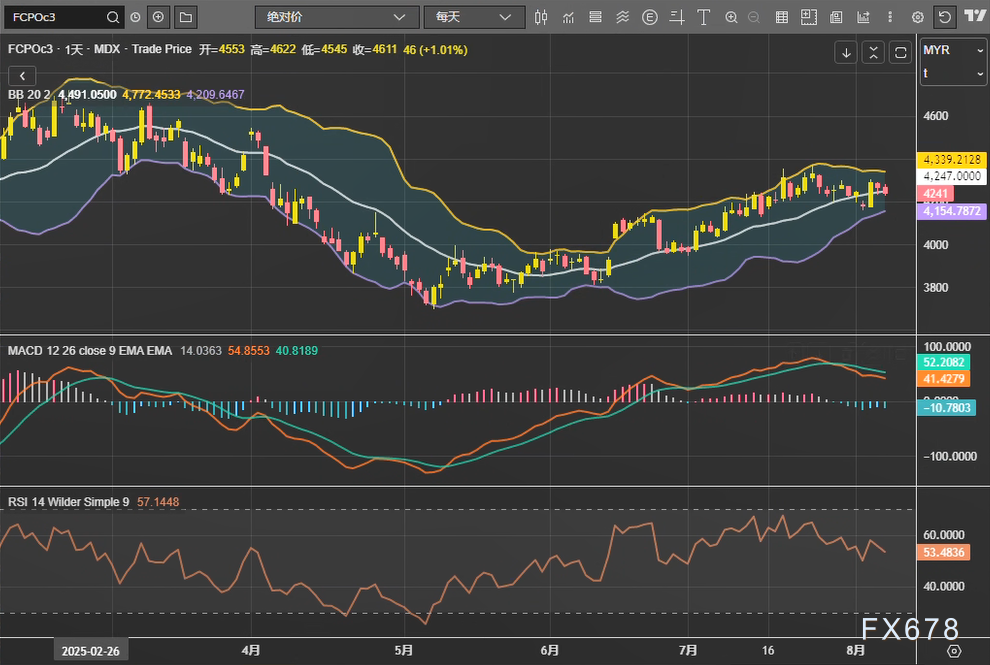Click the encircled E events icon
990x665 pixels.
point(650,17)
